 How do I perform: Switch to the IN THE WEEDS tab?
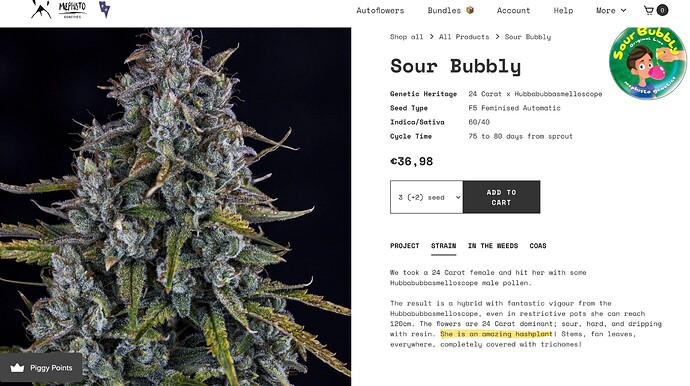tap(493, 246)
